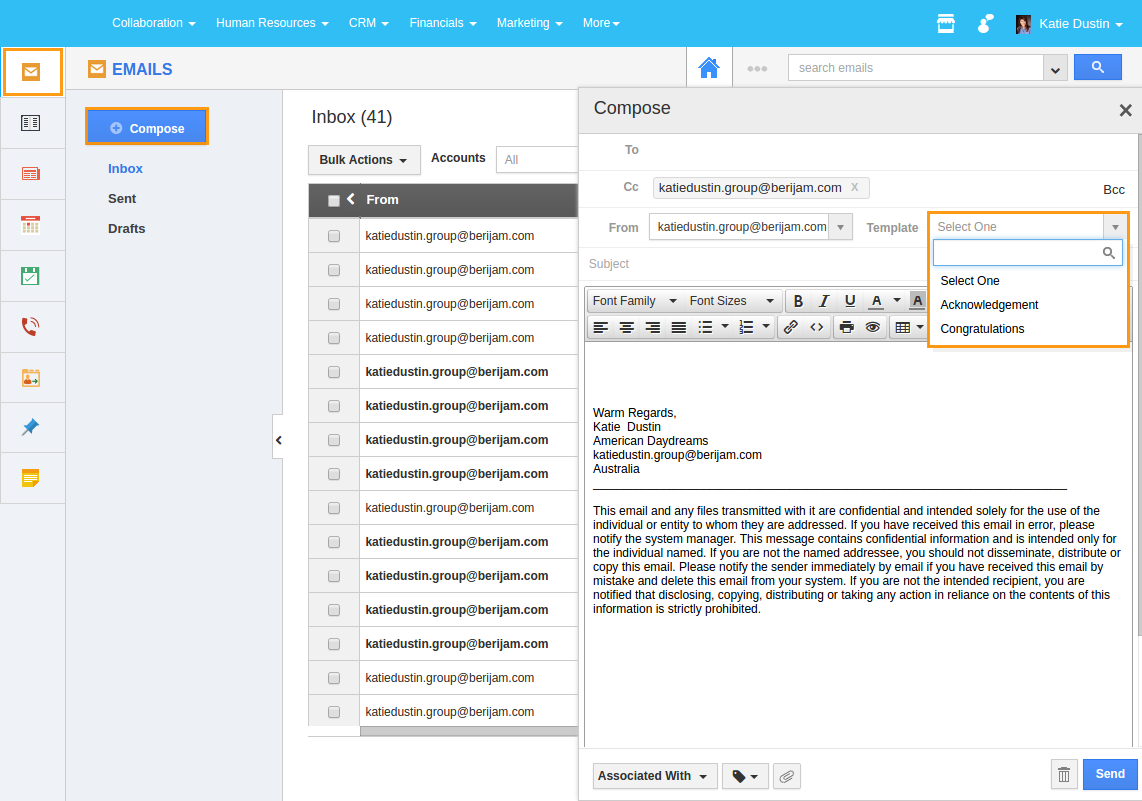This screenshot has height=801, width=1142.
Task: Discard the draft using the trash icon
Action: point(1064,774)
